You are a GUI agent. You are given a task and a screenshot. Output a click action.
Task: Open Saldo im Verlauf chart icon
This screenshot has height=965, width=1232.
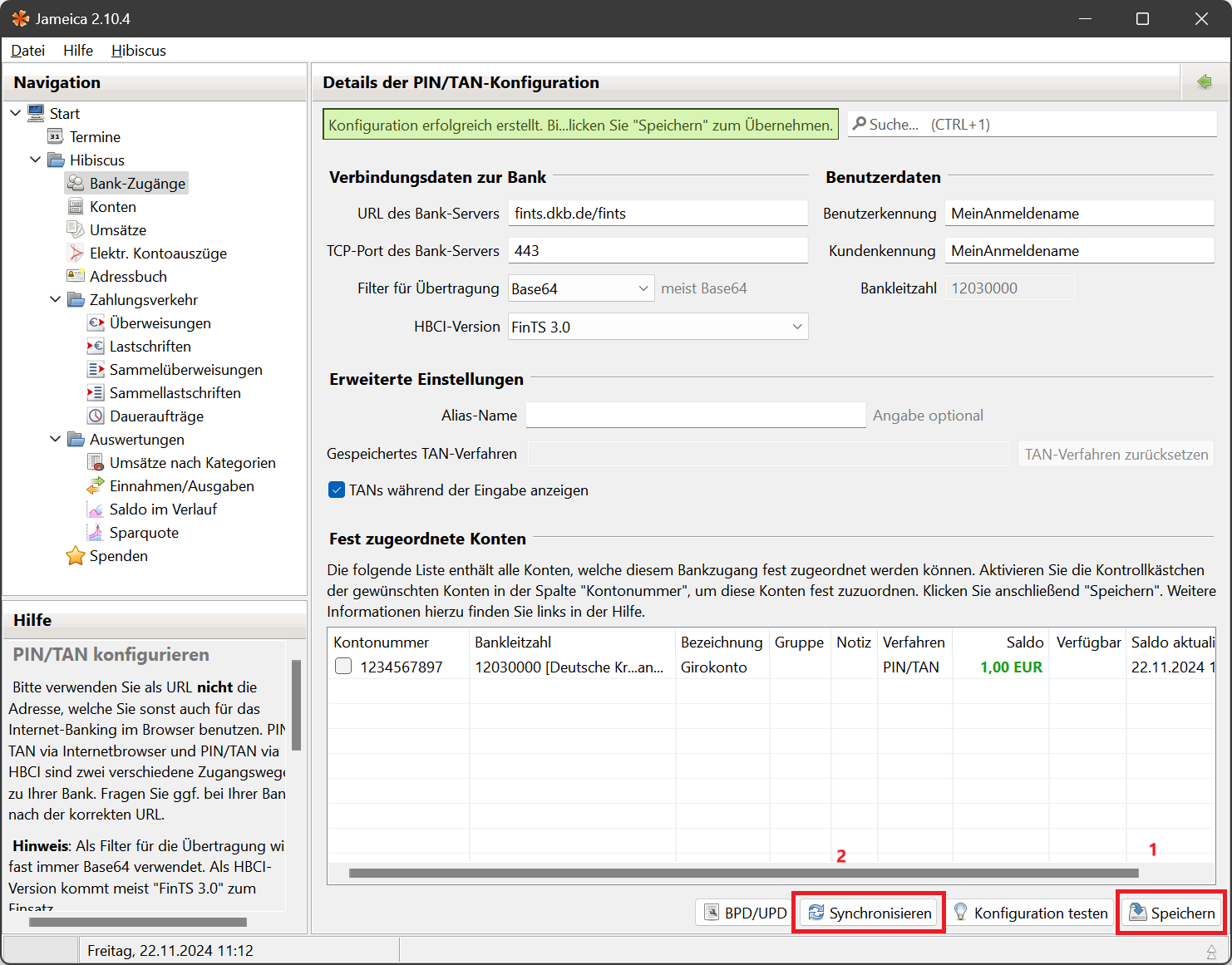pyautogui.click(x=96, y=509)
